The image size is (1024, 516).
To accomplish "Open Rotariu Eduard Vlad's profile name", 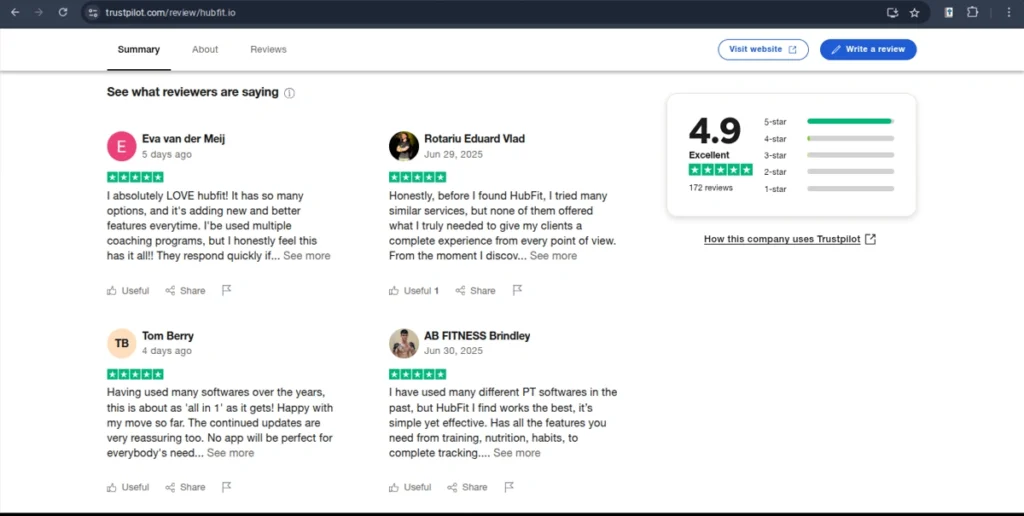I will tap(474, 138).
